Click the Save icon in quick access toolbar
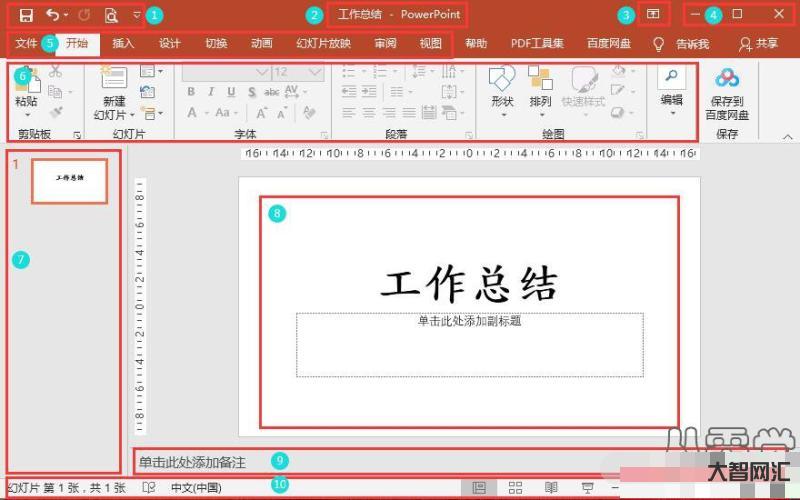This screenshot has width=800, height=500. [x=26, y=15]
